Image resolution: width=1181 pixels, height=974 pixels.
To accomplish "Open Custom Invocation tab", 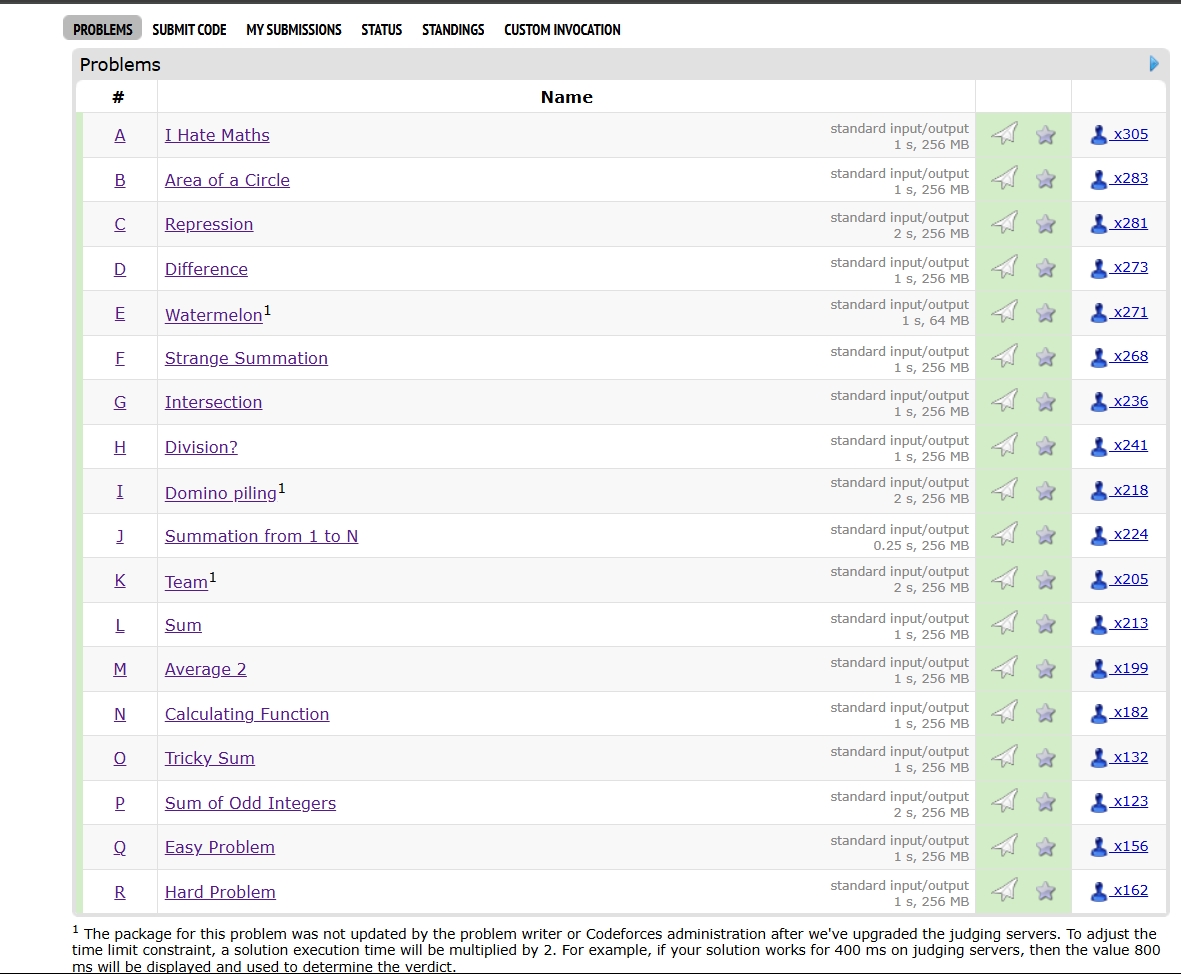I will pos(562,29).
